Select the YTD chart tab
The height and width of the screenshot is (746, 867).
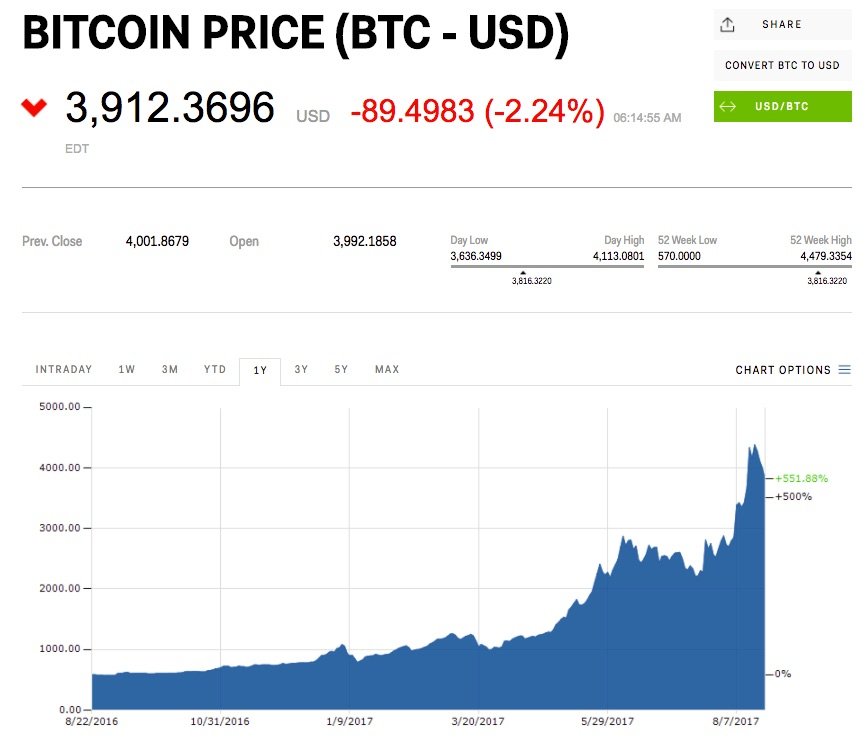(x=215, y=370)
